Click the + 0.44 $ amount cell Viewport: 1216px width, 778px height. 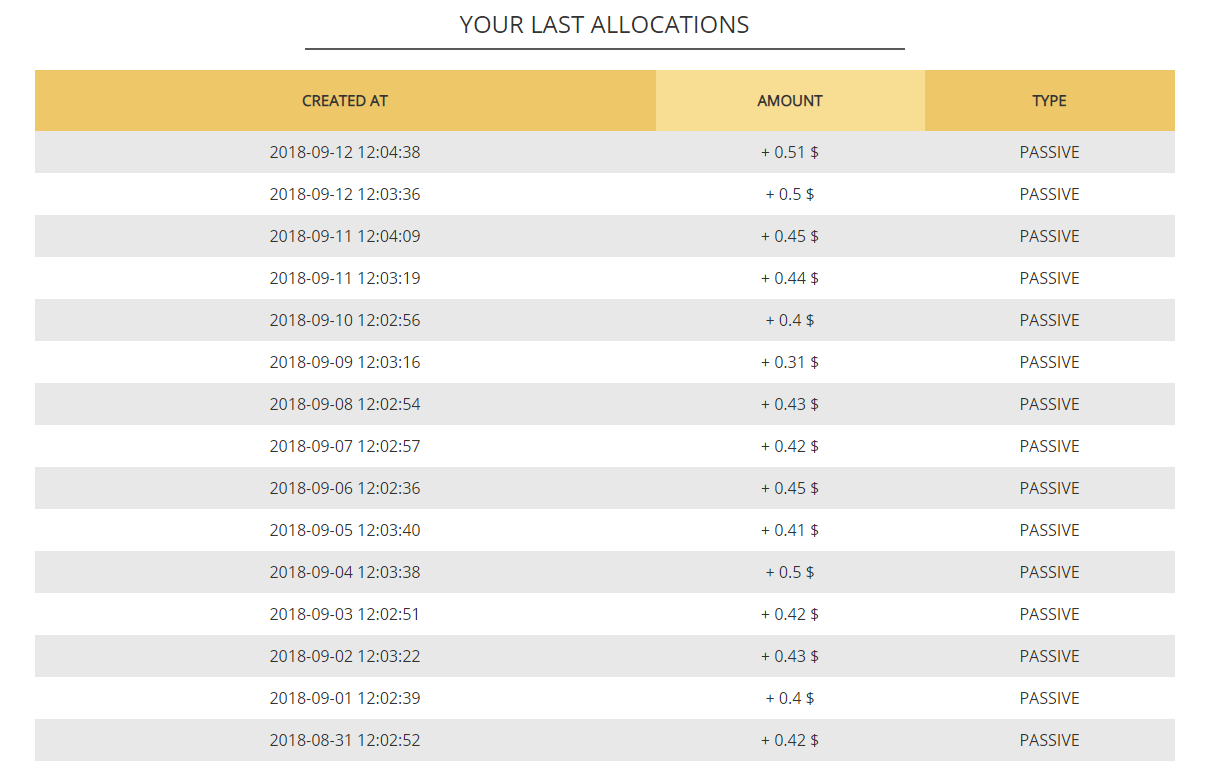click(790, 279)
